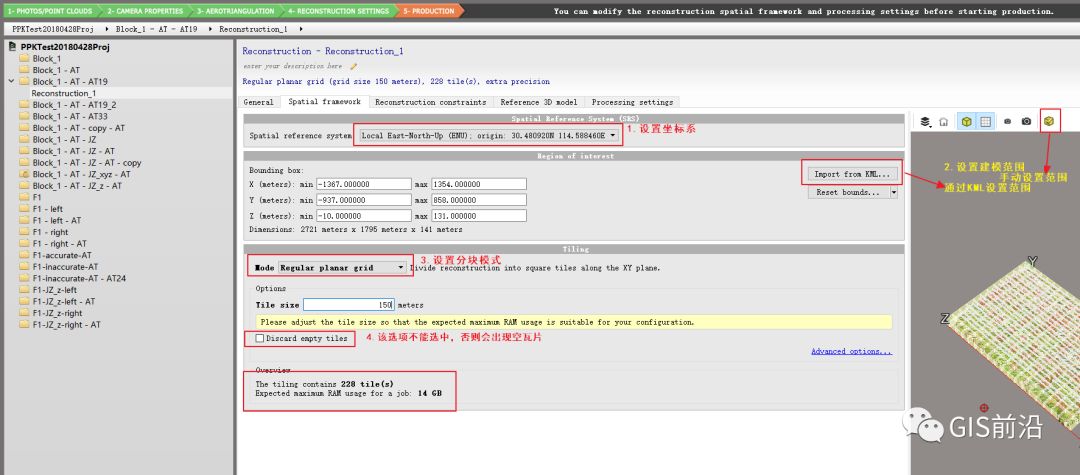Go to step 4 Reconstruction Settings
The height and width of the screenshot is (475, 1080).
[x=338, y=11]
